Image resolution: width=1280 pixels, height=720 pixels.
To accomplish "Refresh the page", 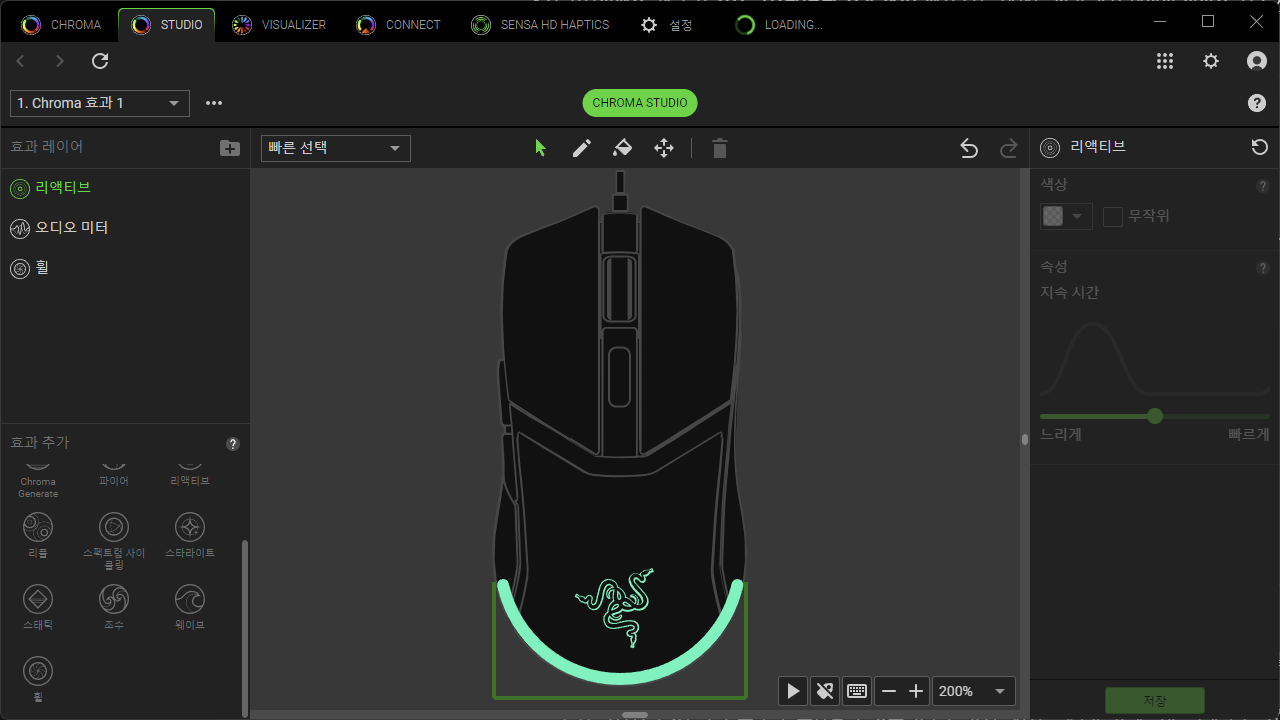I will point(100,61).
